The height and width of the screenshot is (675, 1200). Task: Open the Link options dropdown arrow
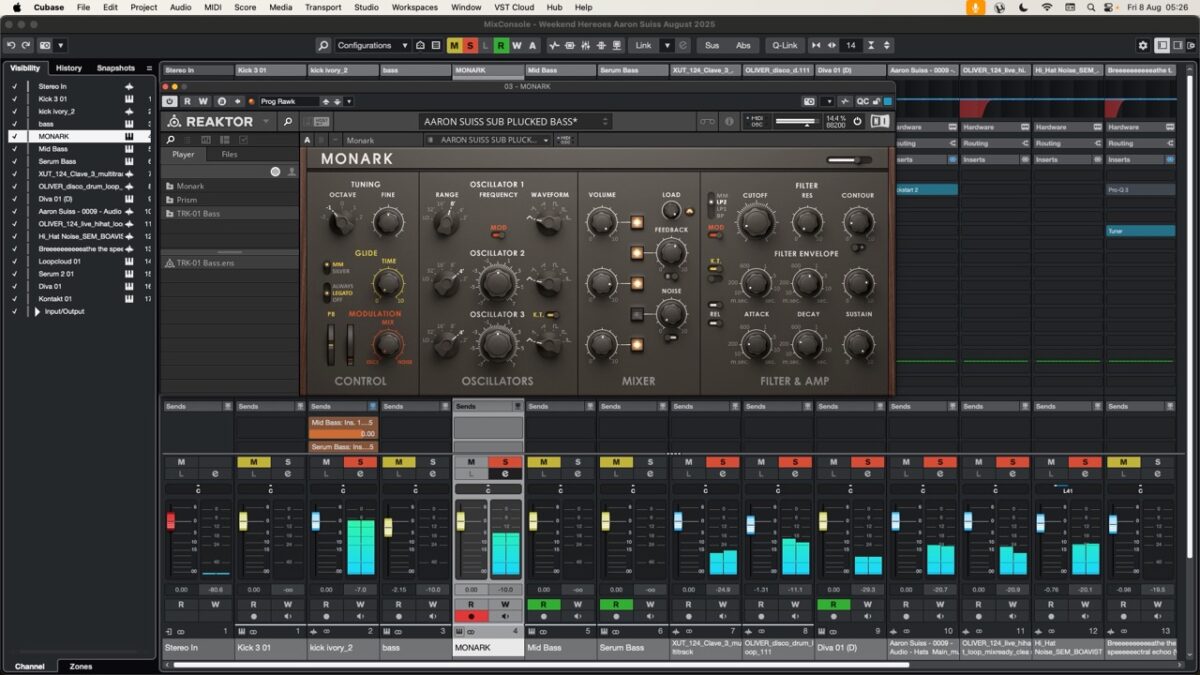coord(667,45)
